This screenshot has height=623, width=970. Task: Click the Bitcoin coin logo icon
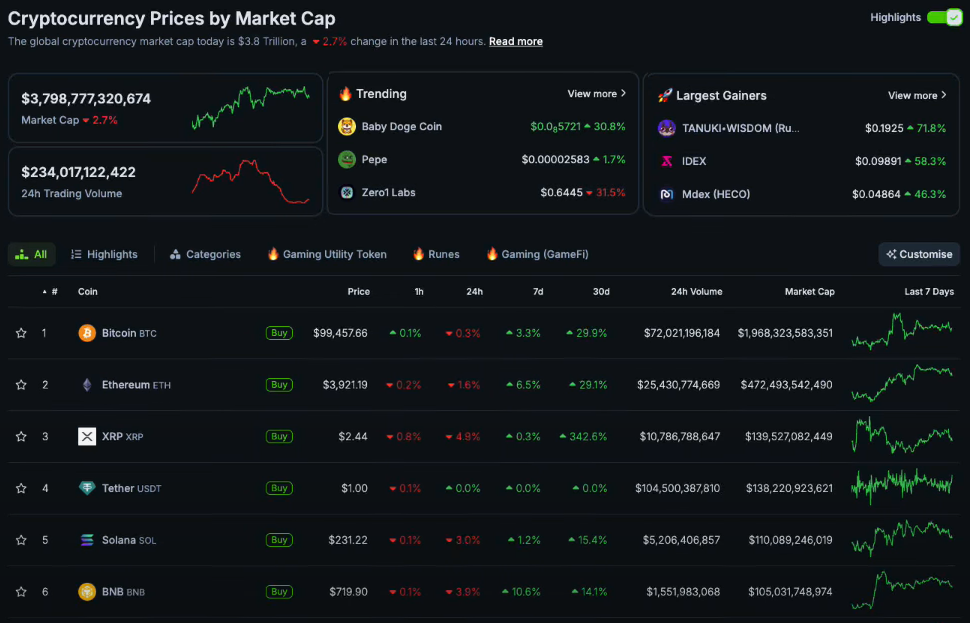click(x=87, y=333)
